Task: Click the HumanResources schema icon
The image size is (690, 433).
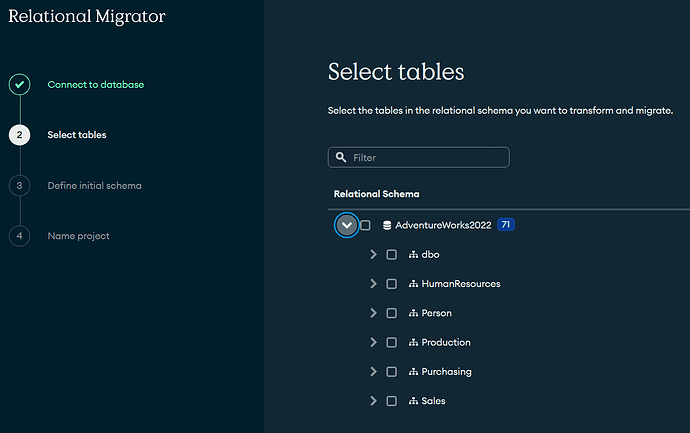Action: tap(413, 284)
